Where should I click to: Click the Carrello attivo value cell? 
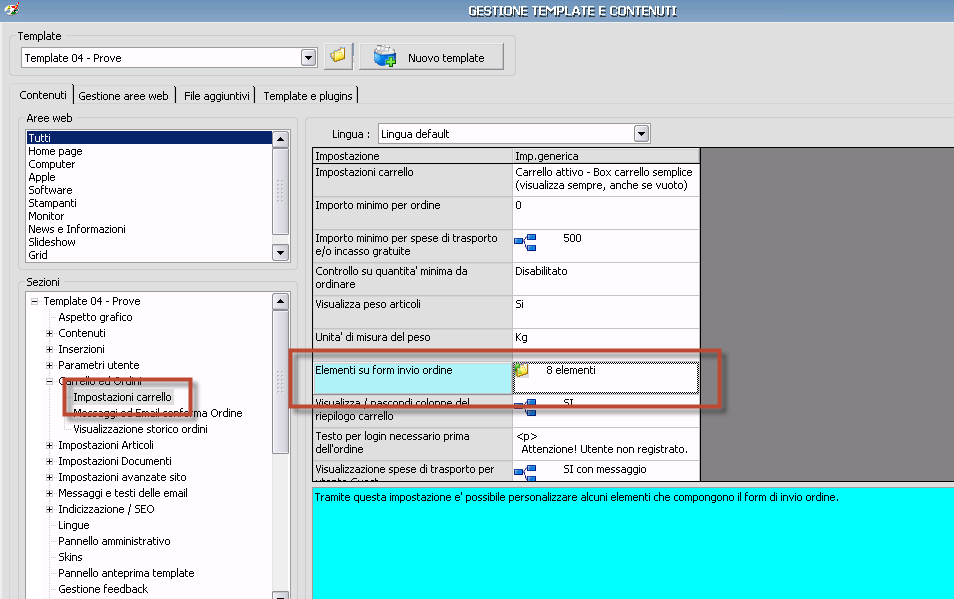point(607,179)
